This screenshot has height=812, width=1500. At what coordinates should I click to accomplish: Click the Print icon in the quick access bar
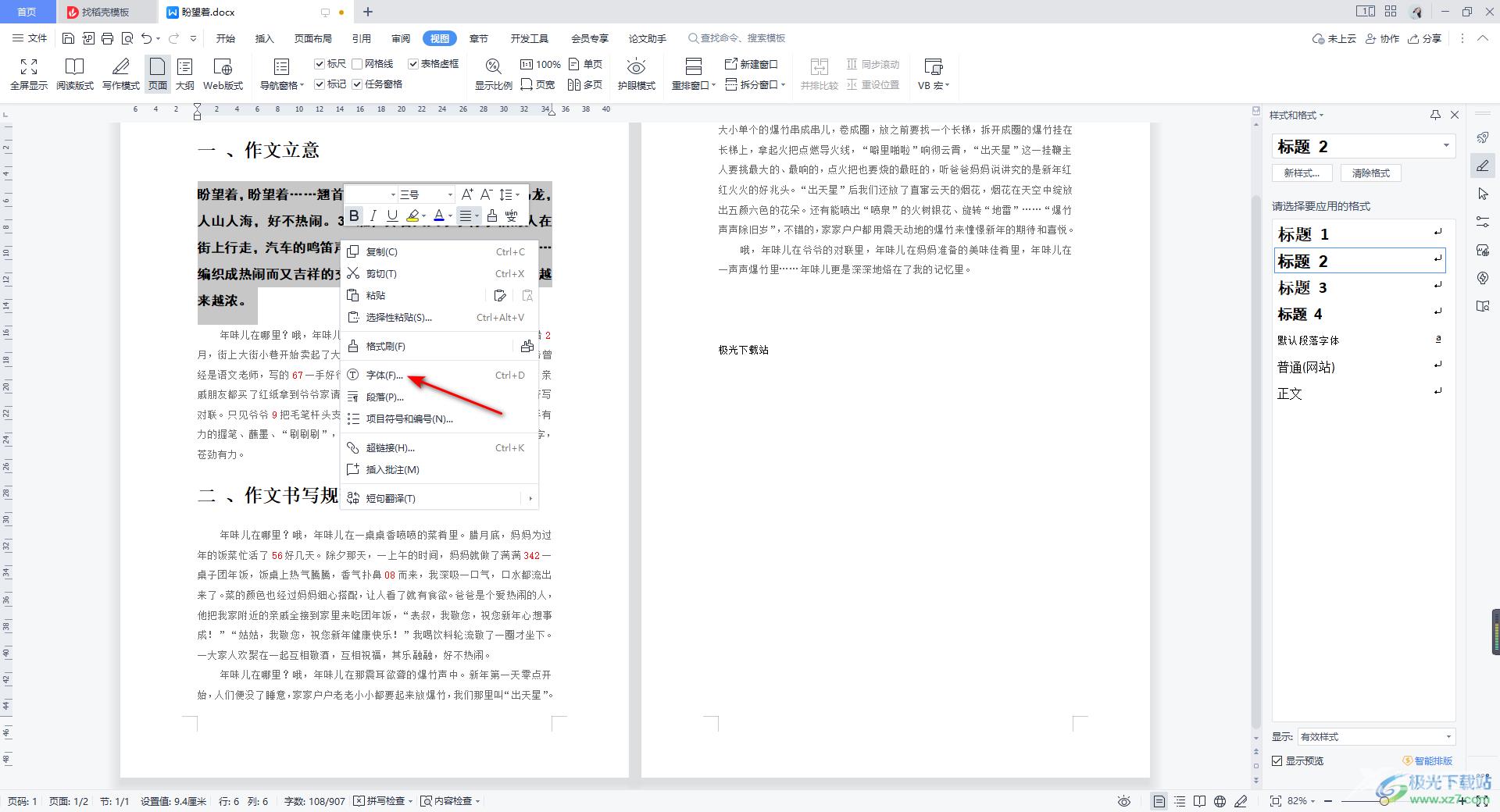tap(108, 38)
